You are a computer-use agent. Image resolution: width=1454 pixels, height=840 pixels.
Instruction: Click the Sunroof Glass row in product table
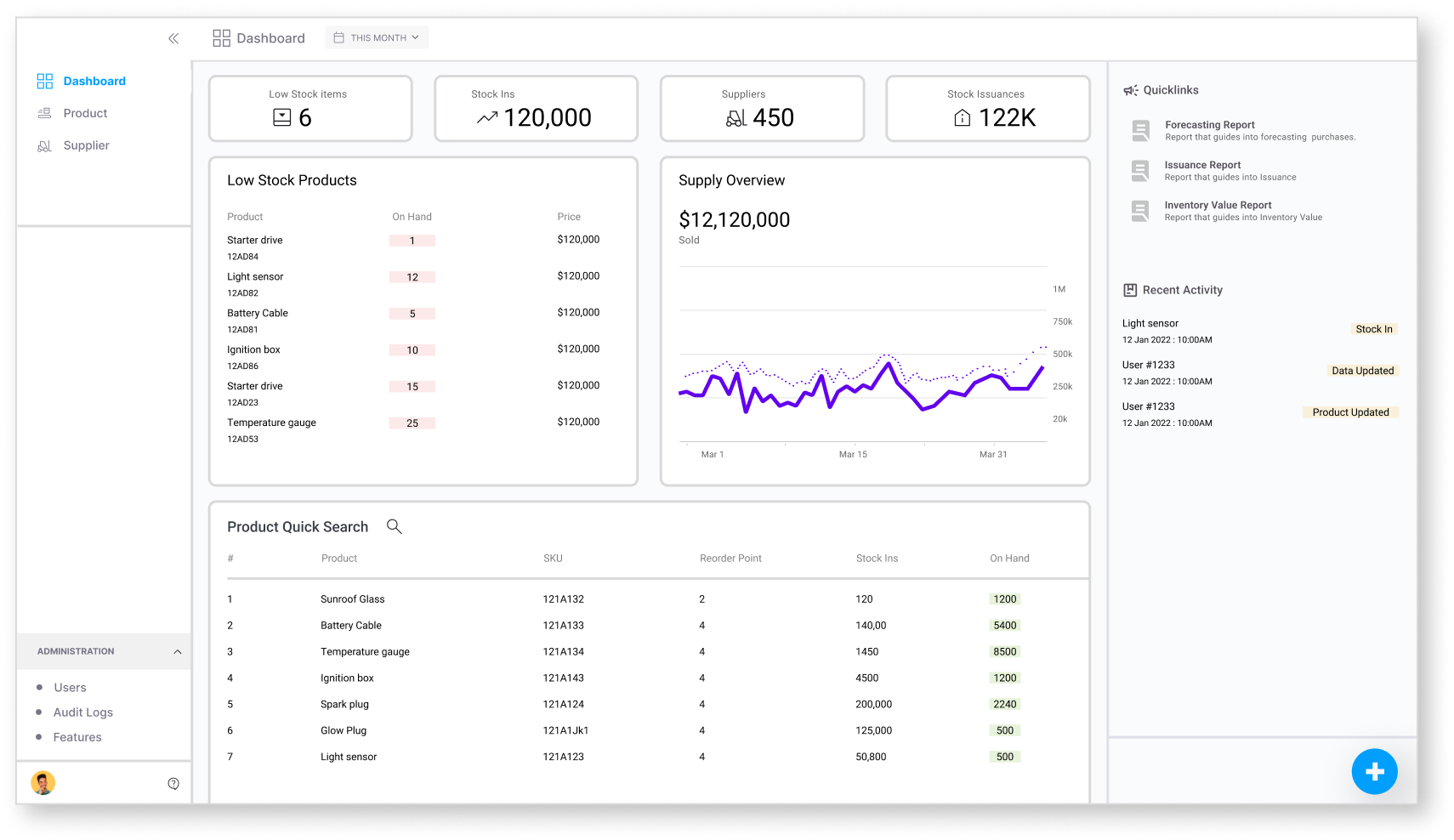pyautogui.click(x=352, y=599)
